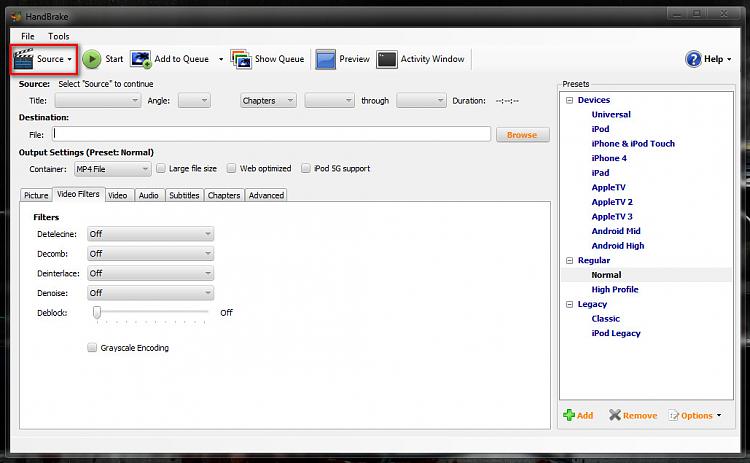Open the Container MP4 File dropdown
750x463 pixels.
click(x=112, y=169)
